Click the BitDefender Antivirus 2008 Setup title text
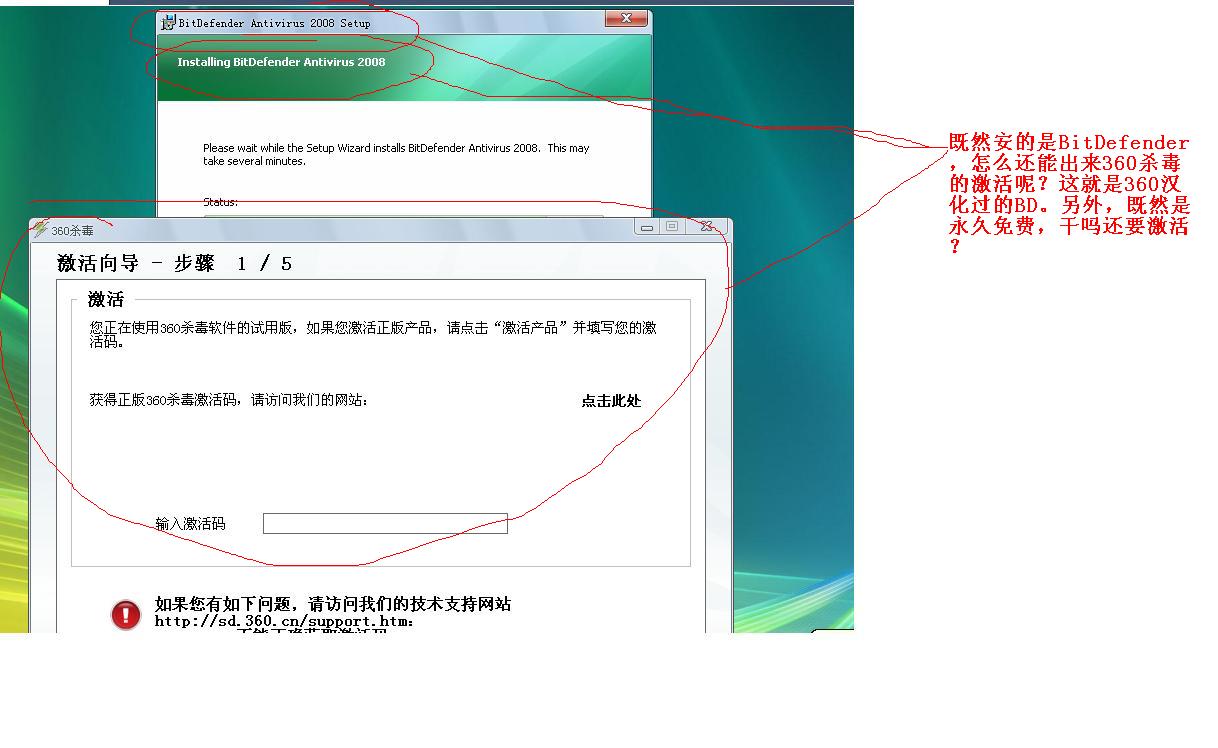 [274, 23]
